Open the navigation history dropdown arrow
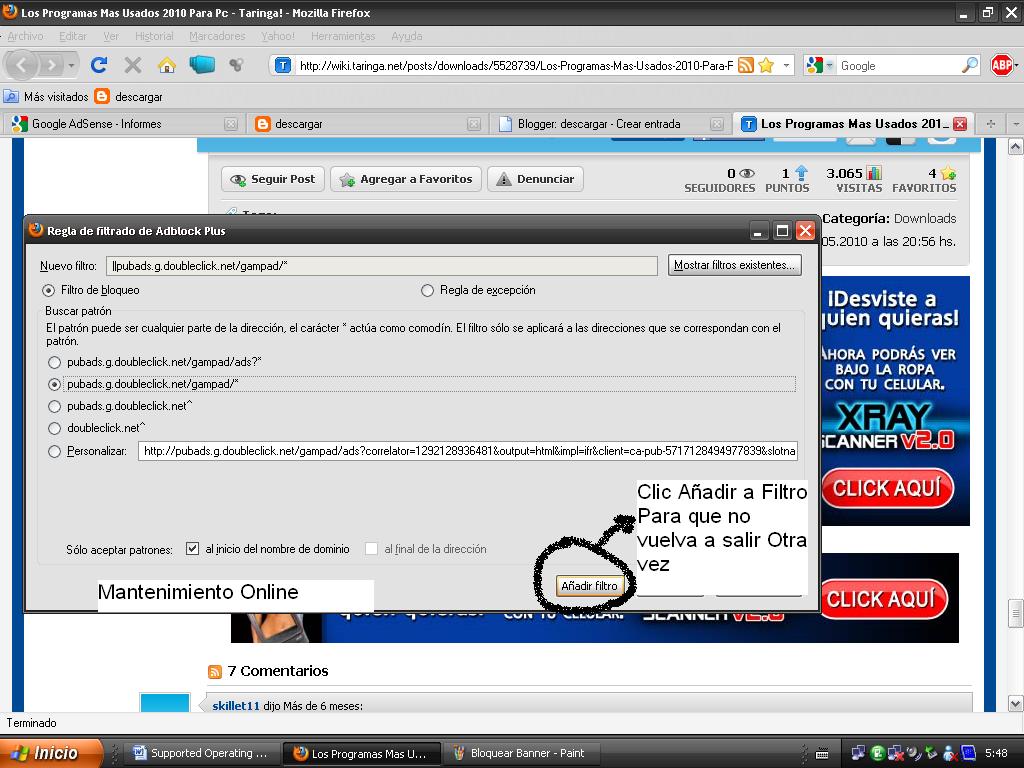The width and height of the screenshot is (1024, 768). [x=71, y=65]
